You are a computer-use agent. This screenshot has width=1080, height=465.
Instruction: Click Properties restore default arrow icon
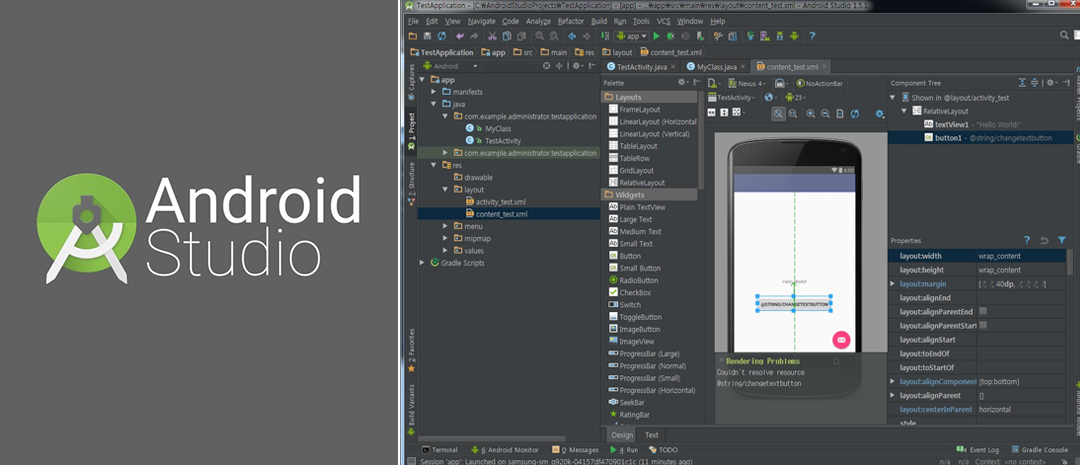(1044, 240)
